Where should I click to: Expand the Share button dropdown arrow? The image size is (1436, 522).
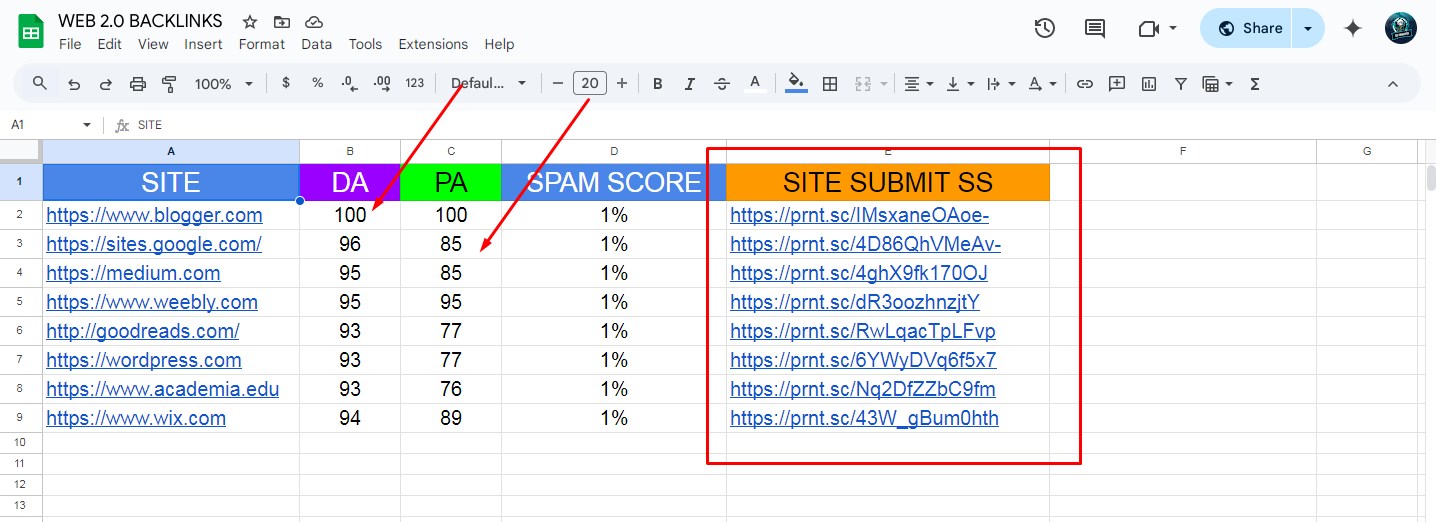tap(1308, 28)
